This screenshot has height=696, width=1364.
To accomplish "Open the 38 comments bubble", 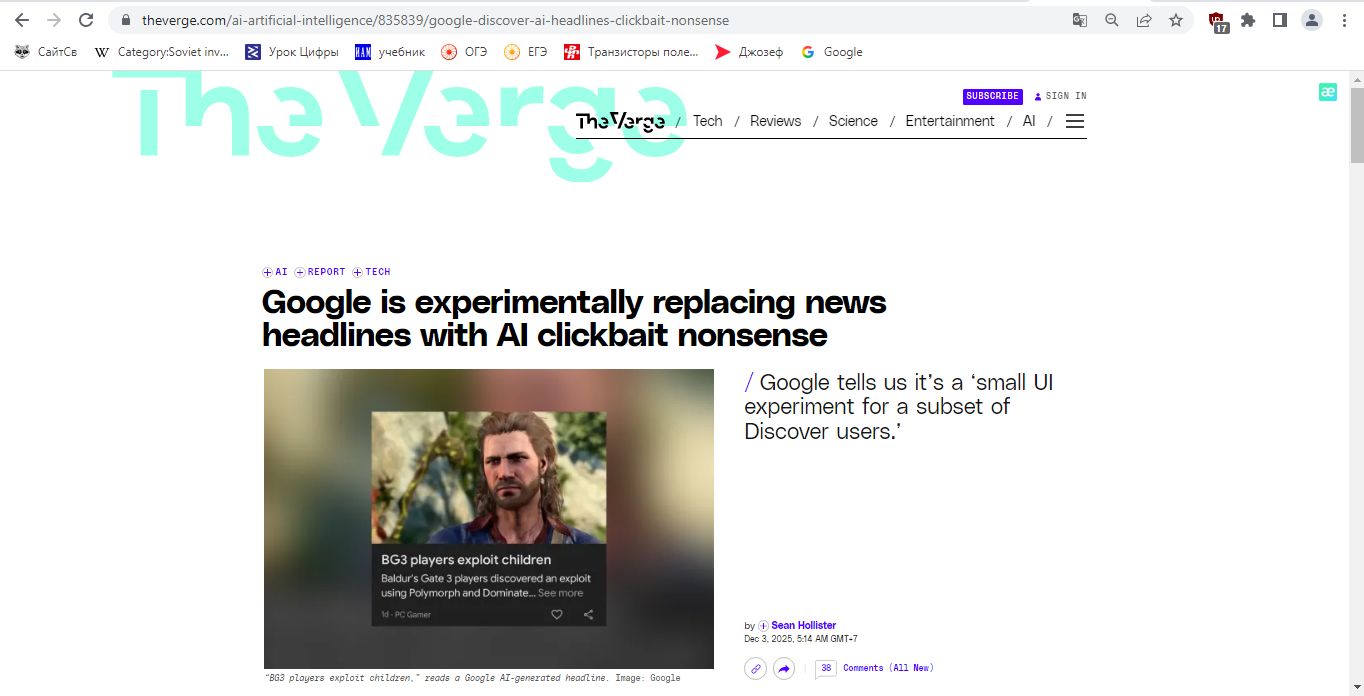I will click(x=826, y=668).
